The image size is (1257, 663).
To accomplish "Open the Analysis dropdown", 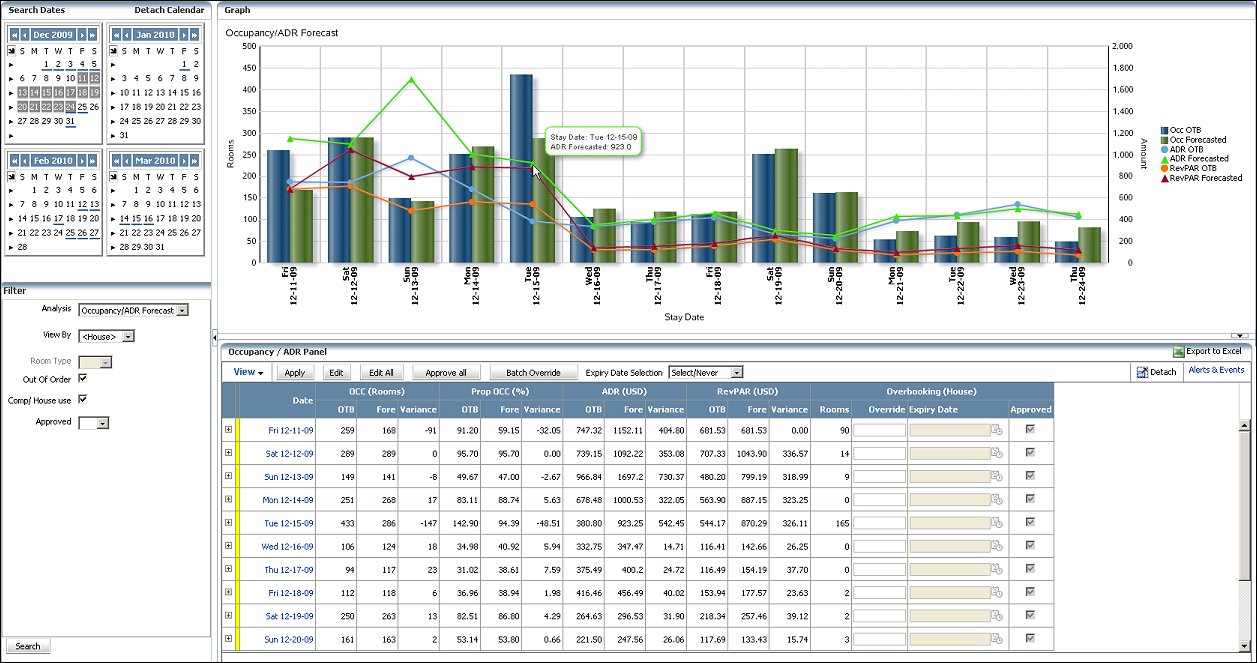I will click(181, 310).
